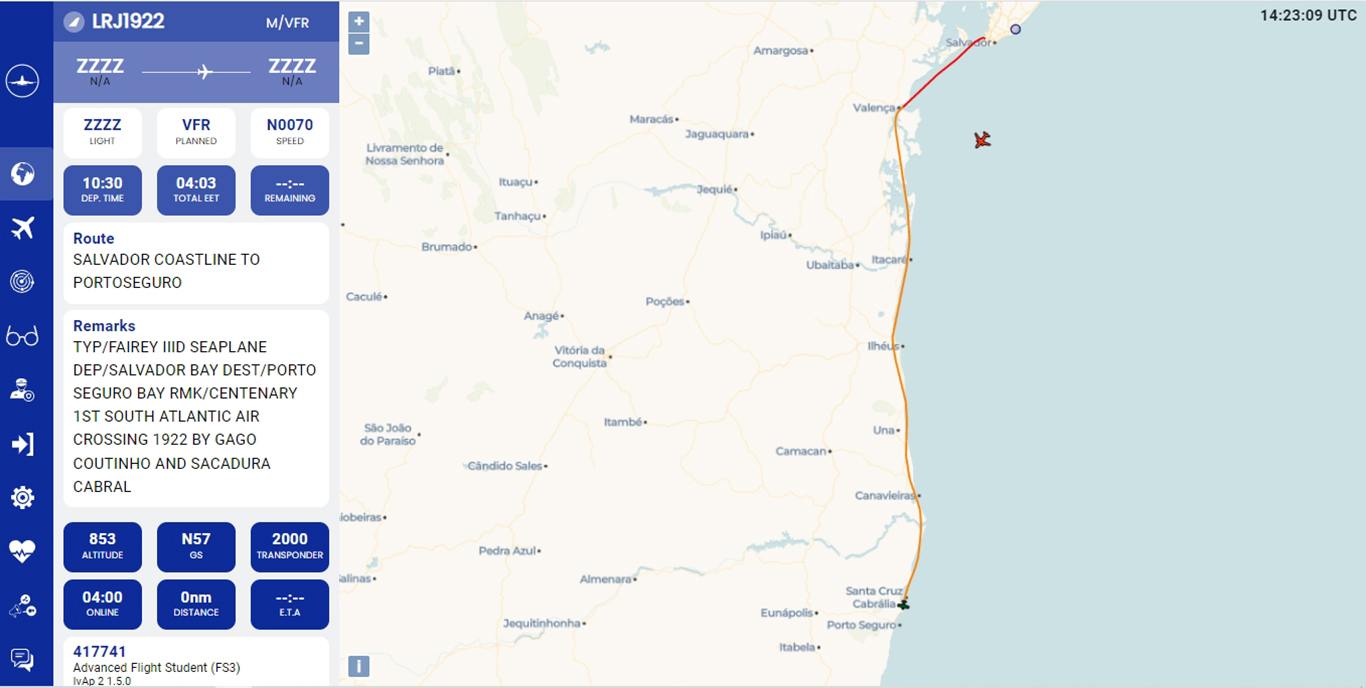The image size is (1366, 688).
Task: Click the black aircraft near Santa Cruz Cabrália
Action: pos(904,604)
